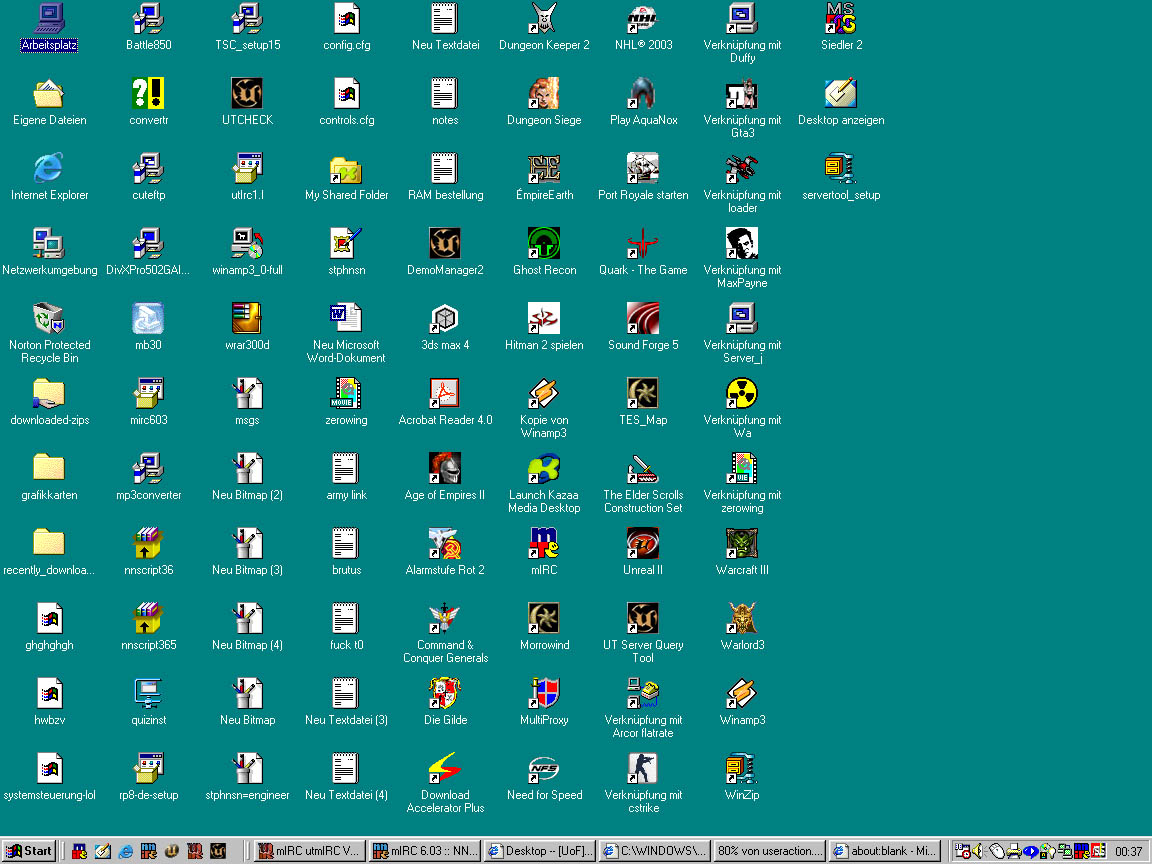Open Acrobat Reader 4.0 icon

click(445, 393)
